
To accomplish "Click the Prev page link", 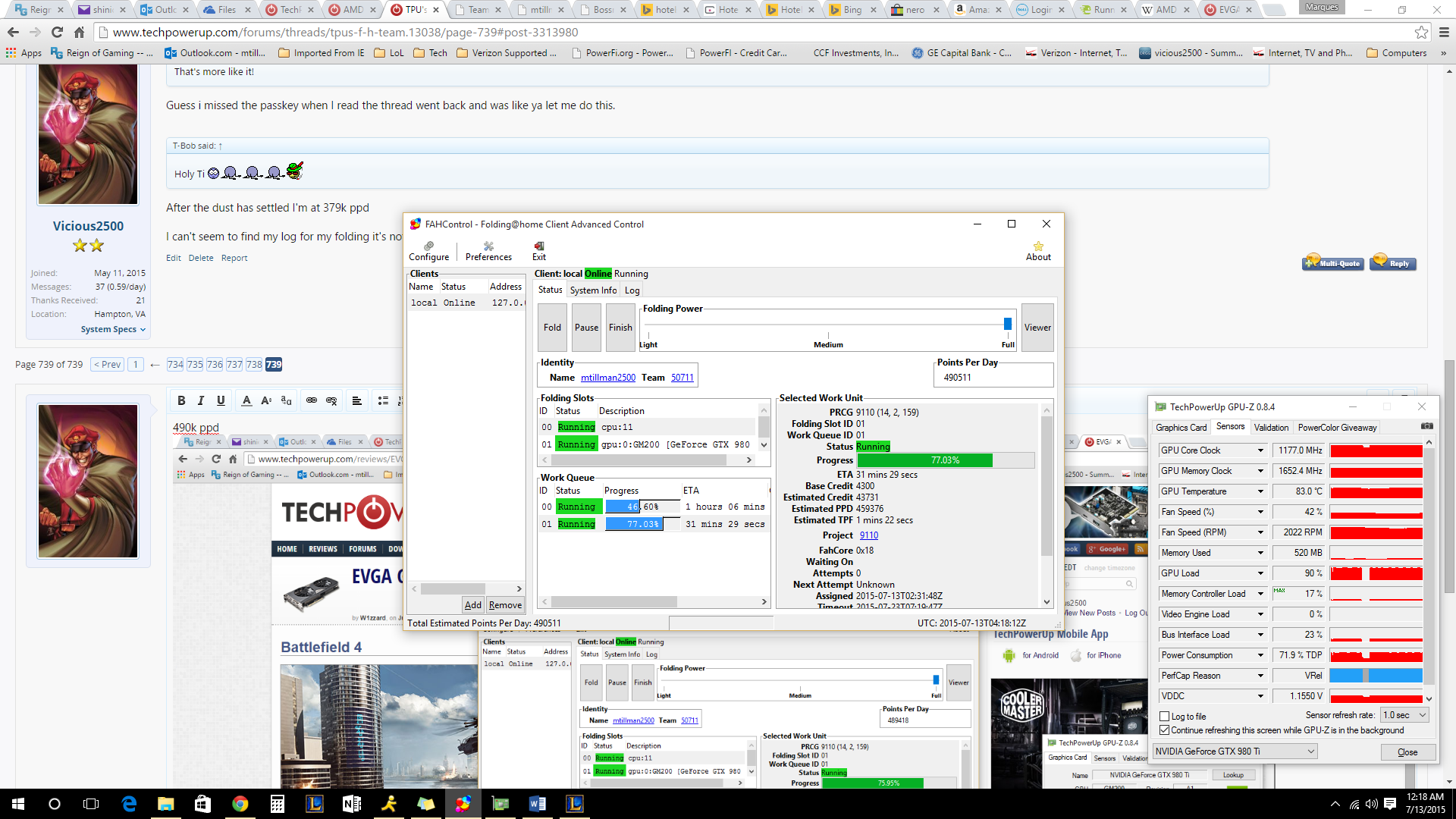I will coord(107,365).
